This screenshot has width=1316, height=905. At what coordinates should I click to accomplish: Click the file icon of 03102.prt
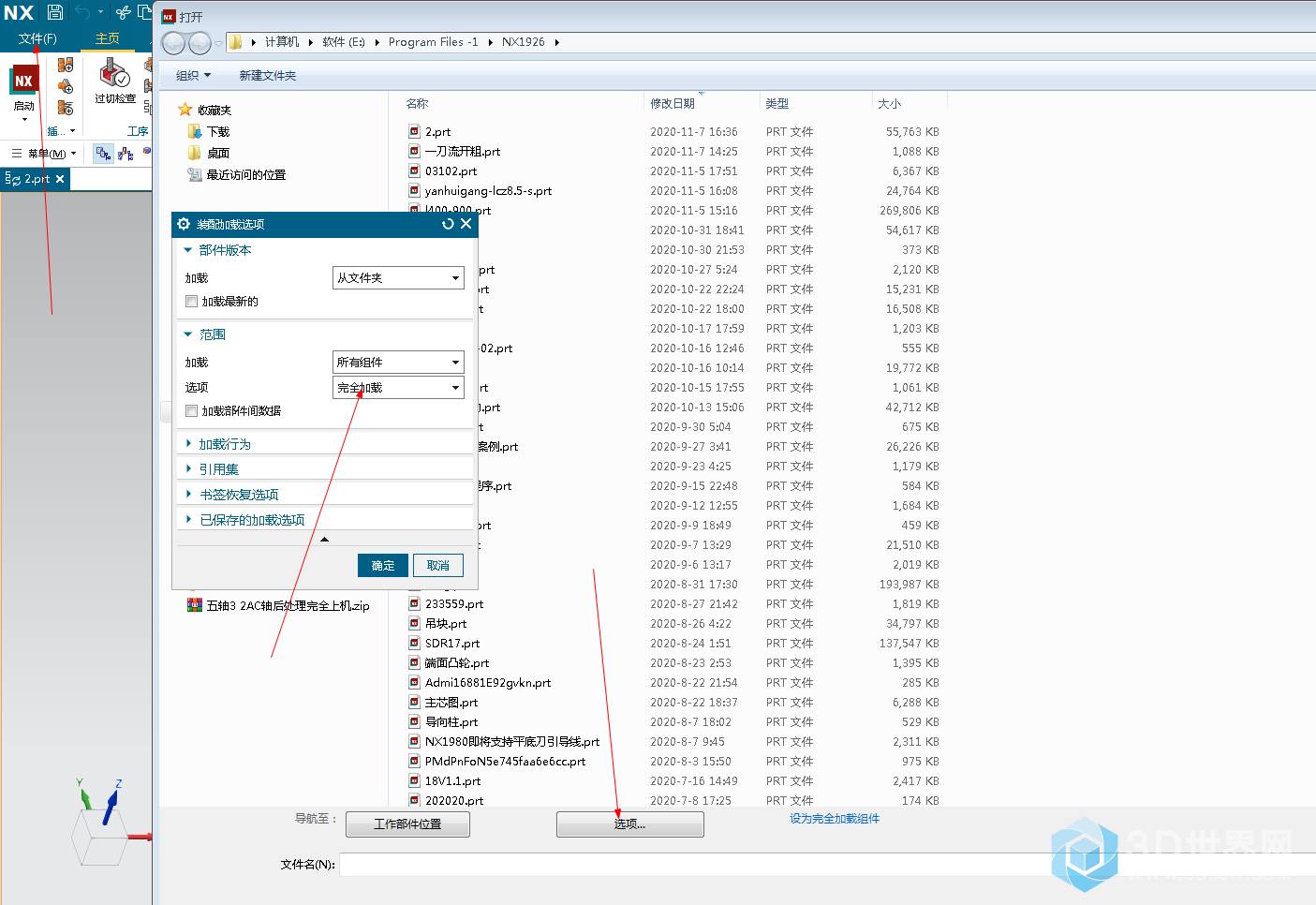tap(413, 171)
